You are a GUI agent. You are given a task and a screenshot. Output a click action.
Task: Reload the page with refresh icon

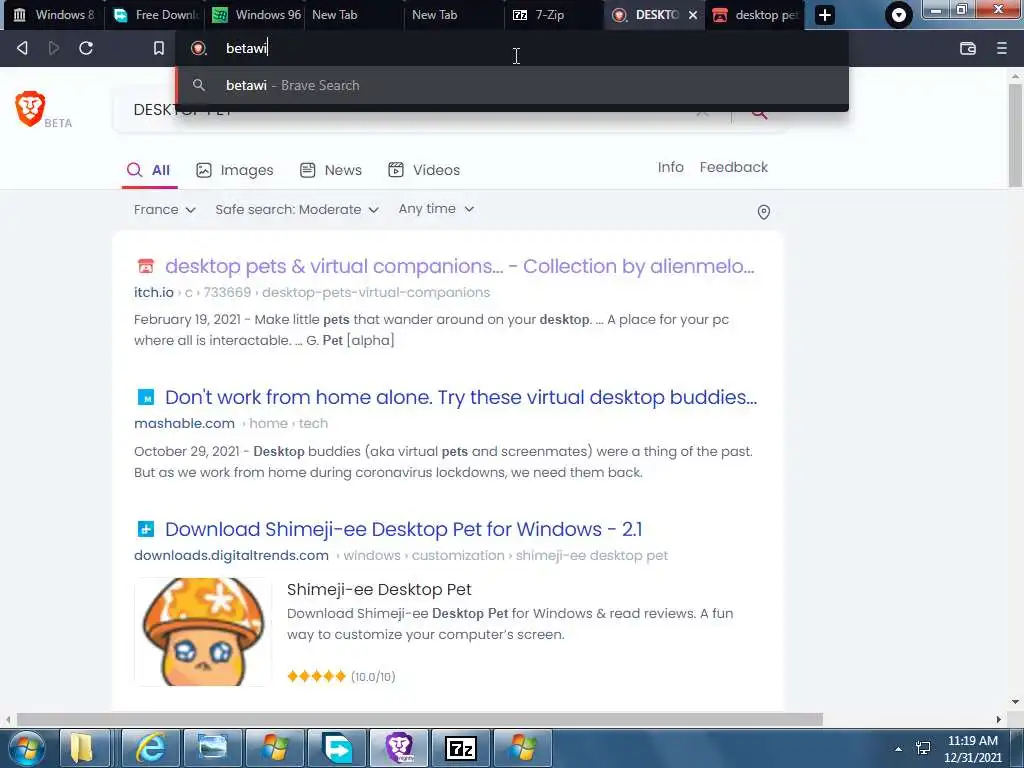click(x=86, y=48)
